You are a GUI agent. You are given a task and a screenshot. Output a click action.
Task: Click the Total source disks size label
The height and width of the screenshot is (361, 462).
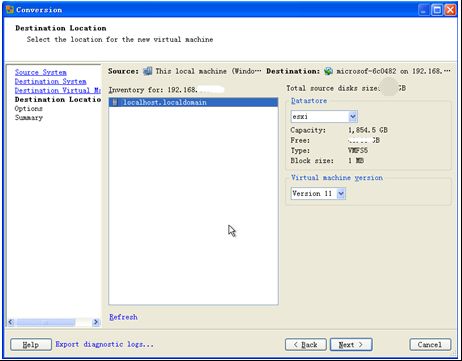click(x=333, y=88)
